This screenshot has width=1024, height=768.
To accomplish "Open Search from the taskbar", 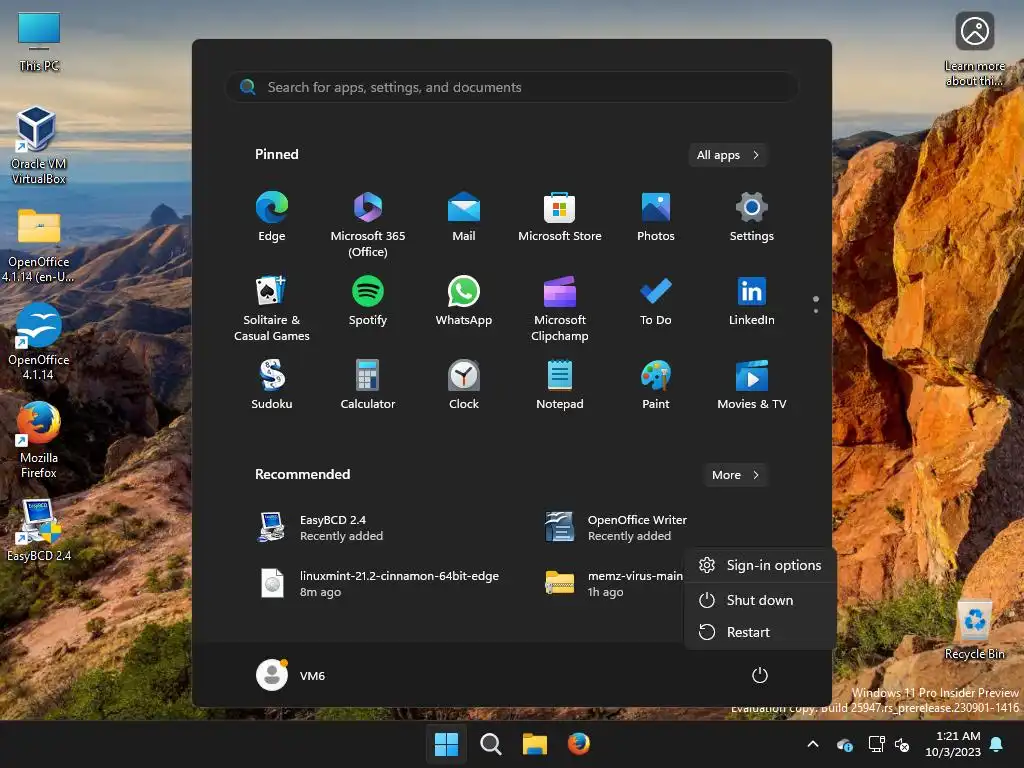I will [490, 744].
